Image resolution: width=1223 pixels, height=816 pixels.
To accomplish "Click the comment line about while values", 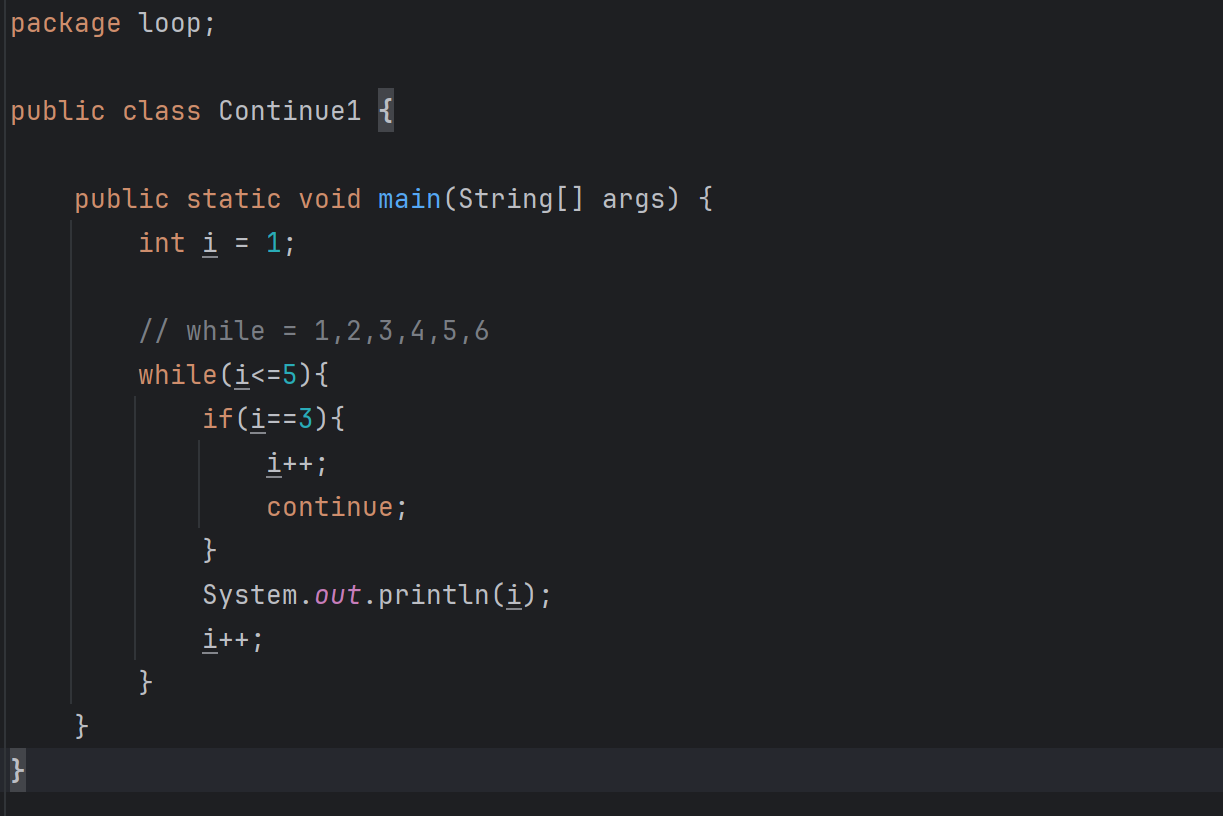I will tap(314, 331).
